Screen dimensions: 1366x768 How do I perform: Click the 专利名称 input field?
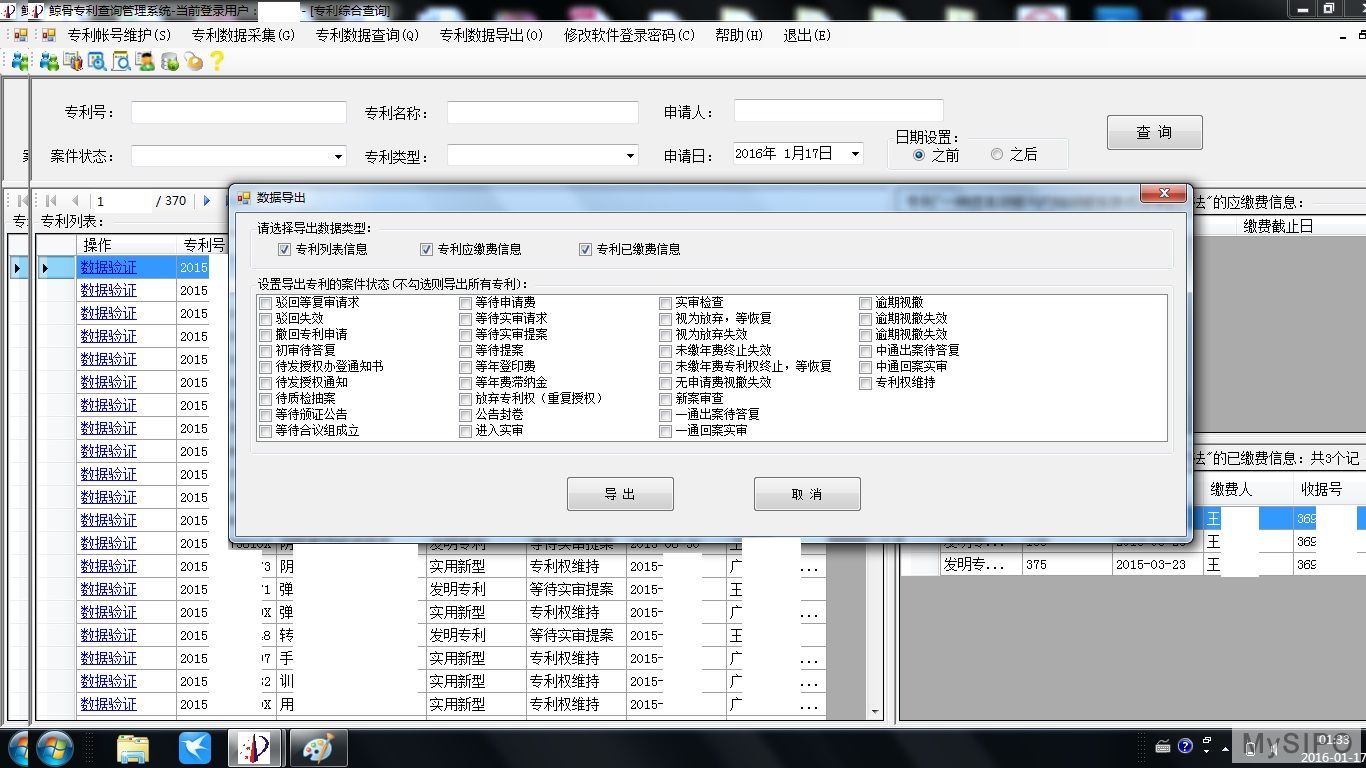542,113
